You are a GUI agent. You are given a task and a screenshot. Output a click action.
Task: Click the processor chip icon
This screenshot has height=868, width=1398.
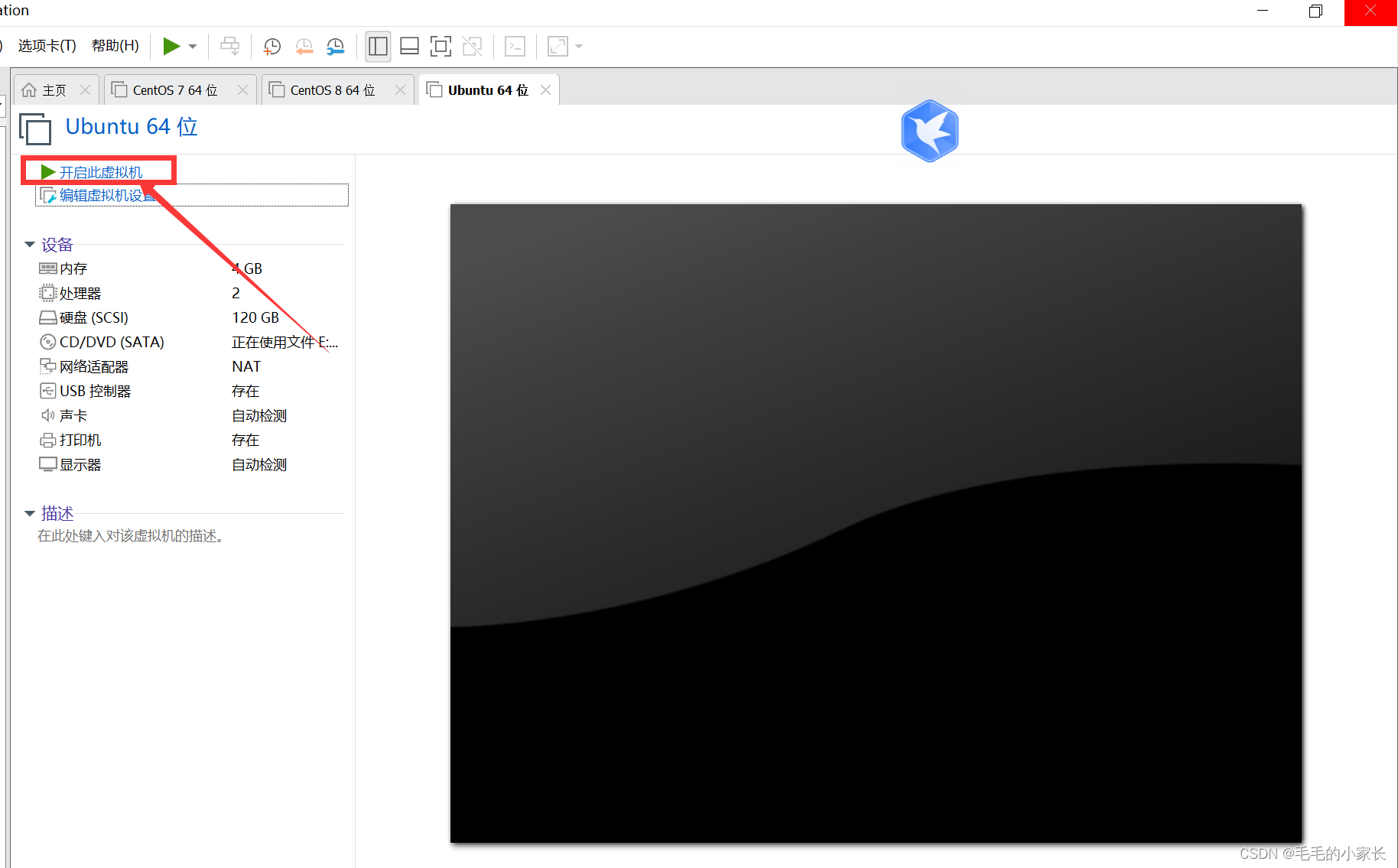point(47,293)
